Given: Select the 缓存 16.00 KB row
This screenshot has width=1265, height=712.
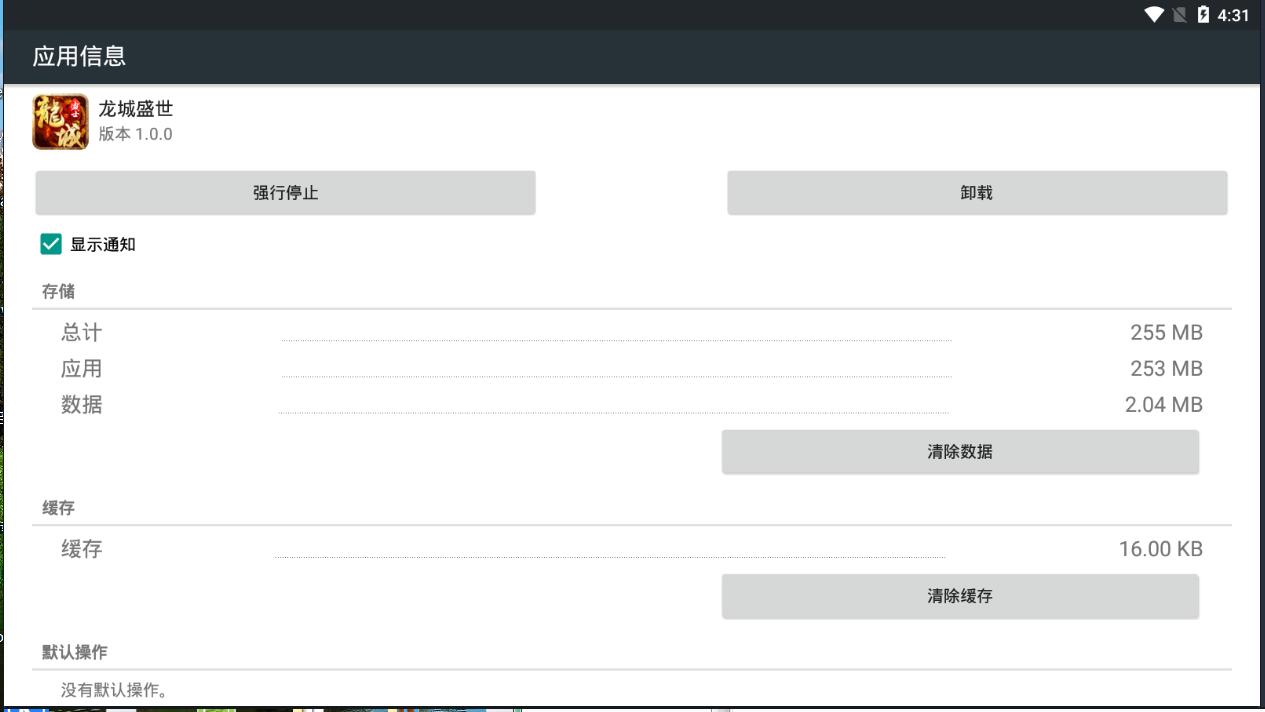Looking at the screenshot, I should coord(631,549).
